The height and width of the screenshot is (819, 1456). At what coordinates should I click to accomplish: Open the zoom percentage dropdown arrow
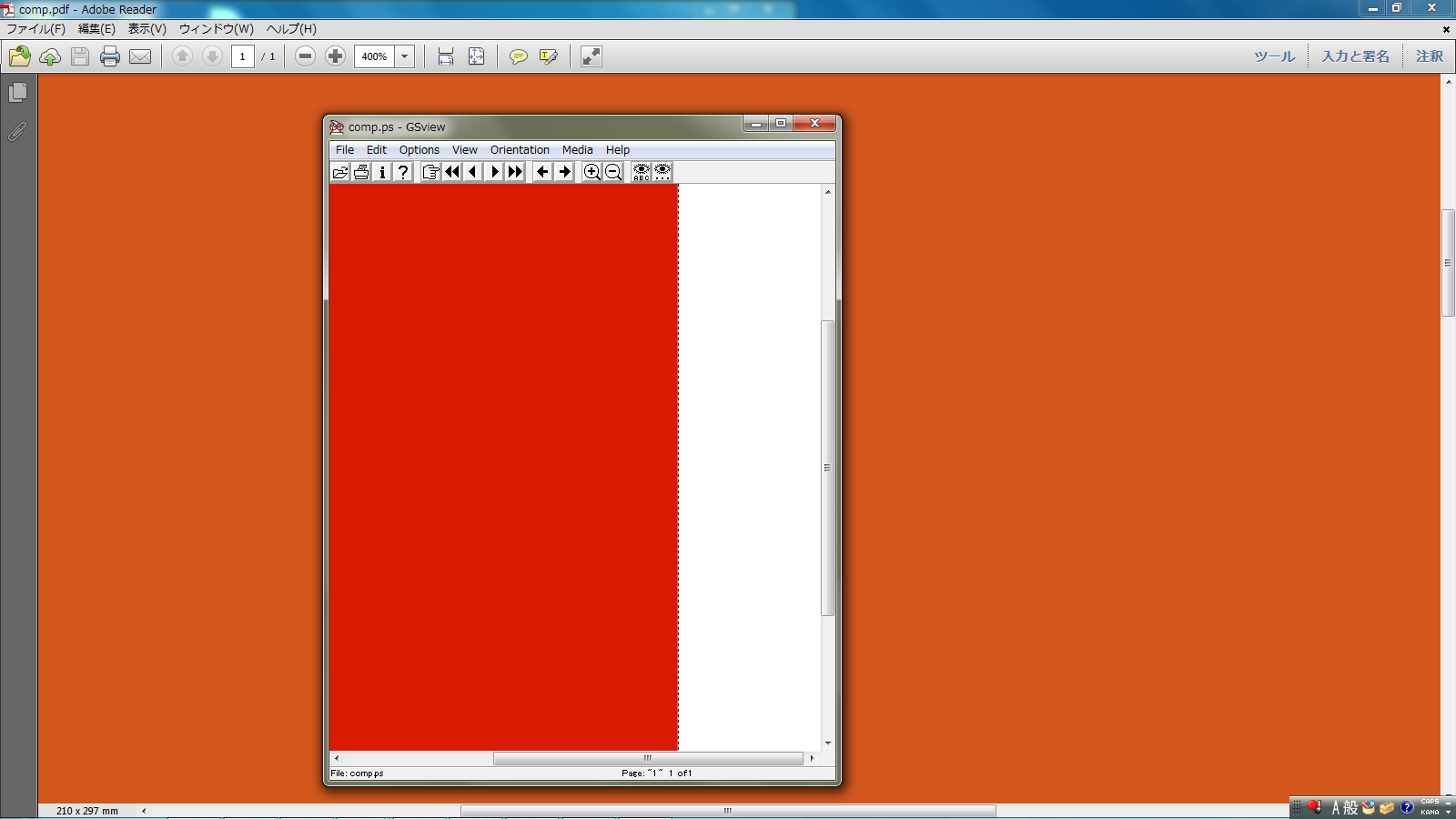[405, 56]
